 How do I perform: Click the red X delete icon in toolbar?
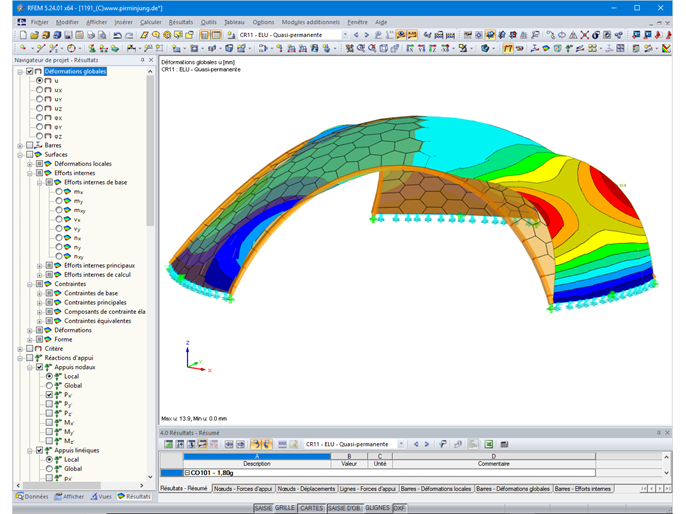pos(584,35)
